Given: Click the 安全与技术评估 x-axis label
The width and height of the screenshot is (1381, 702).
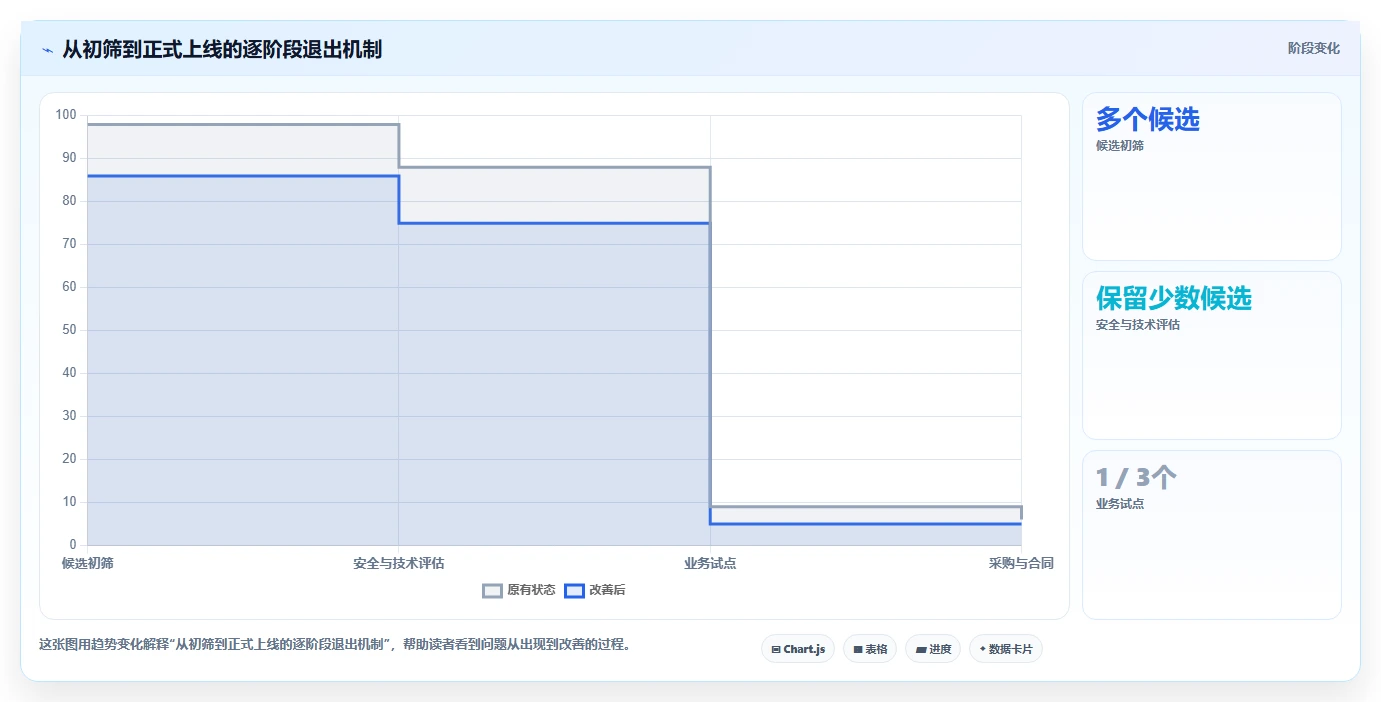Looking at the screenshot, I should coord(399,563).
